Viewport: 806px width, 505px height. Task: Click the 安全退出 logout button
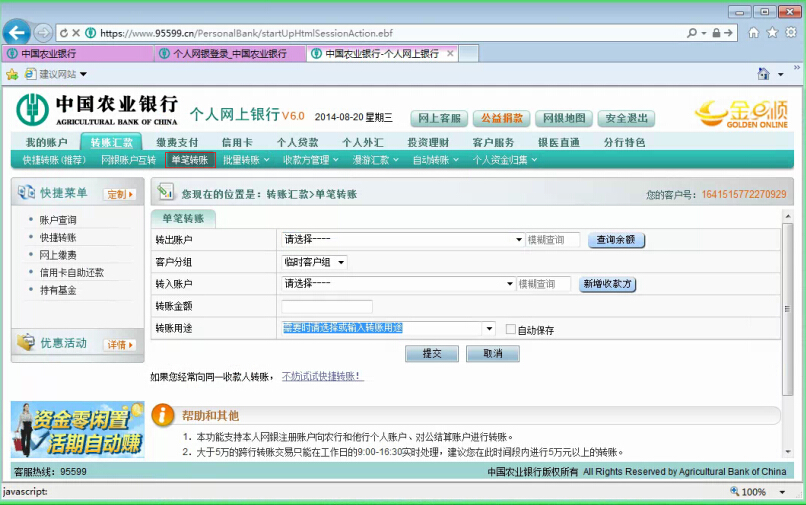(626, 118)
